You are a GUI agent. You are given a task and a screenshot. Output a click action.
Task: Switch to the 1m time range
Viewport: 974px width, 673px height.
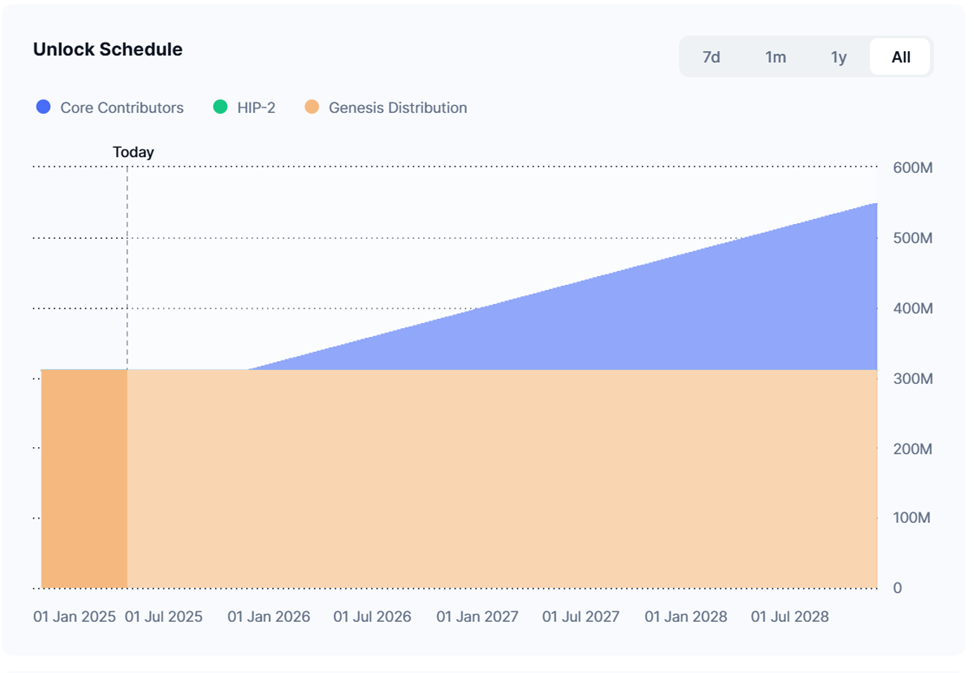(x=775, y=57)
